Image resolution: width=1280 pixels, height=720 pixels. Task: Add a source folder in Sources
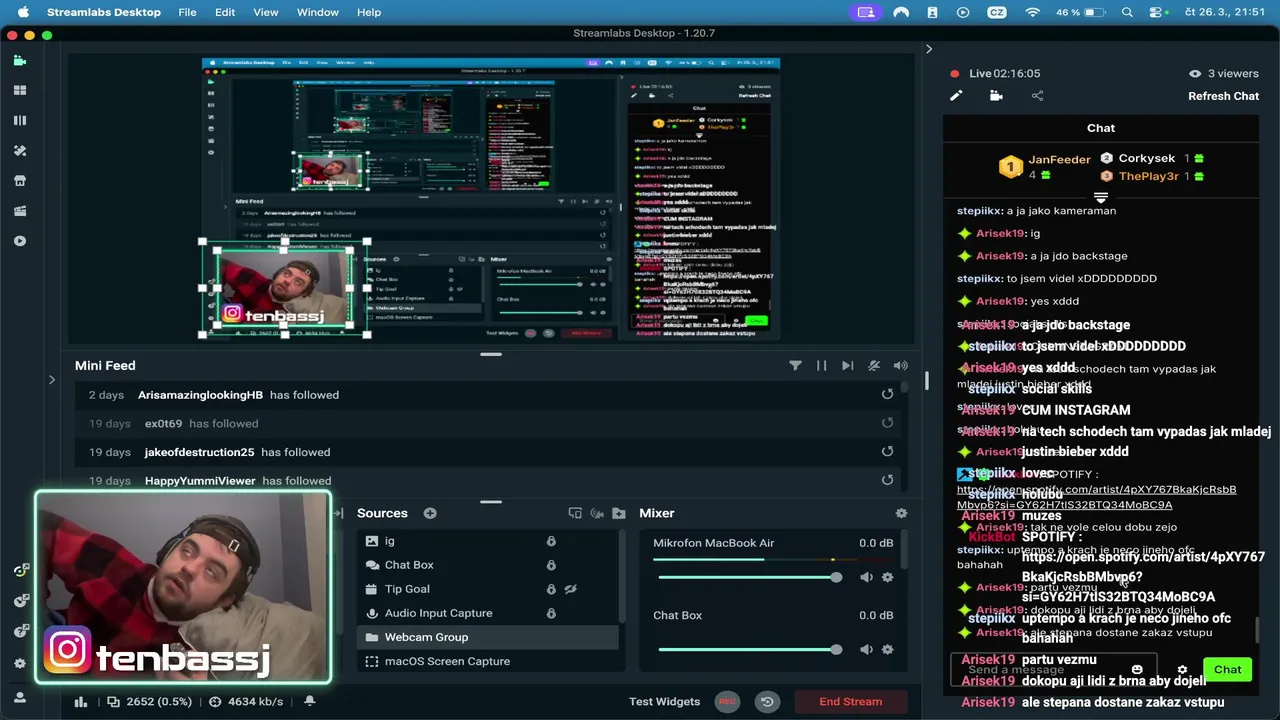[x=619, y=513]
